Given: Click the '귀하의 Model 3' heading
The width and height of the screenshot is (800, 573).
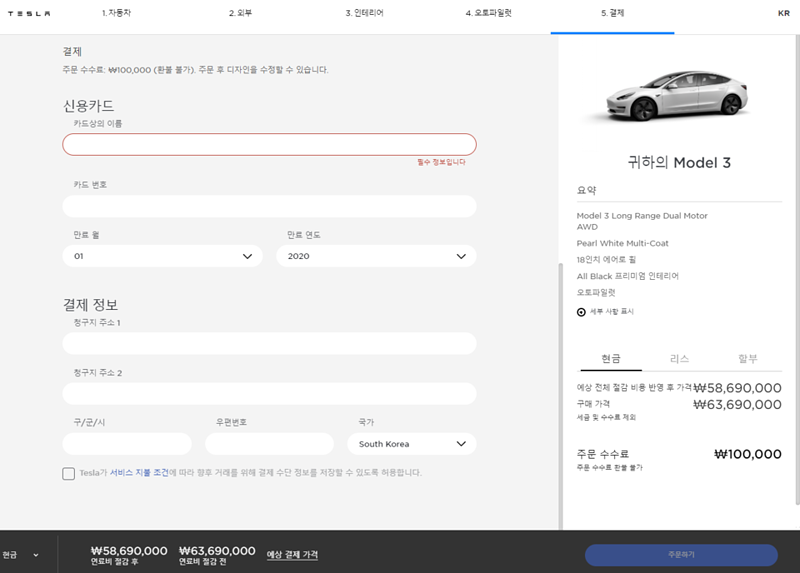Looking at the screenshot, I should pyautogui.click(x=679, y=163).
